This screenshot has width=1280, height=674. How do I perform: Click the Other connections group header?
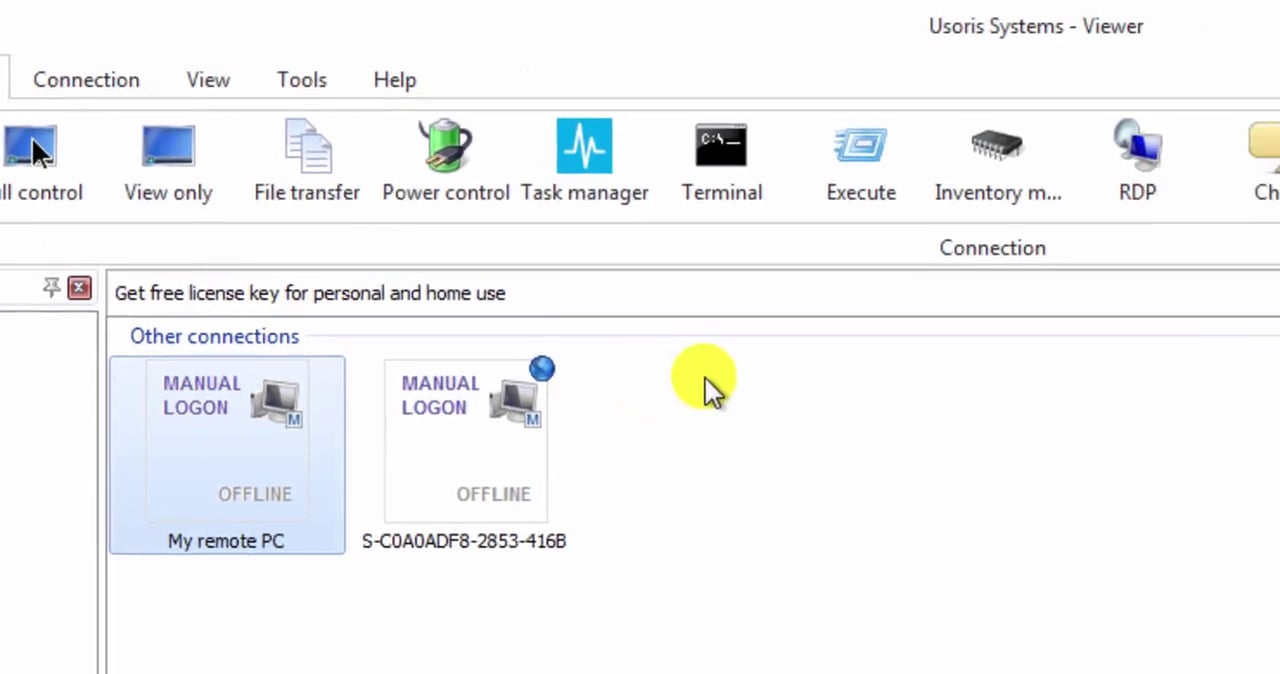click(214, 336)
